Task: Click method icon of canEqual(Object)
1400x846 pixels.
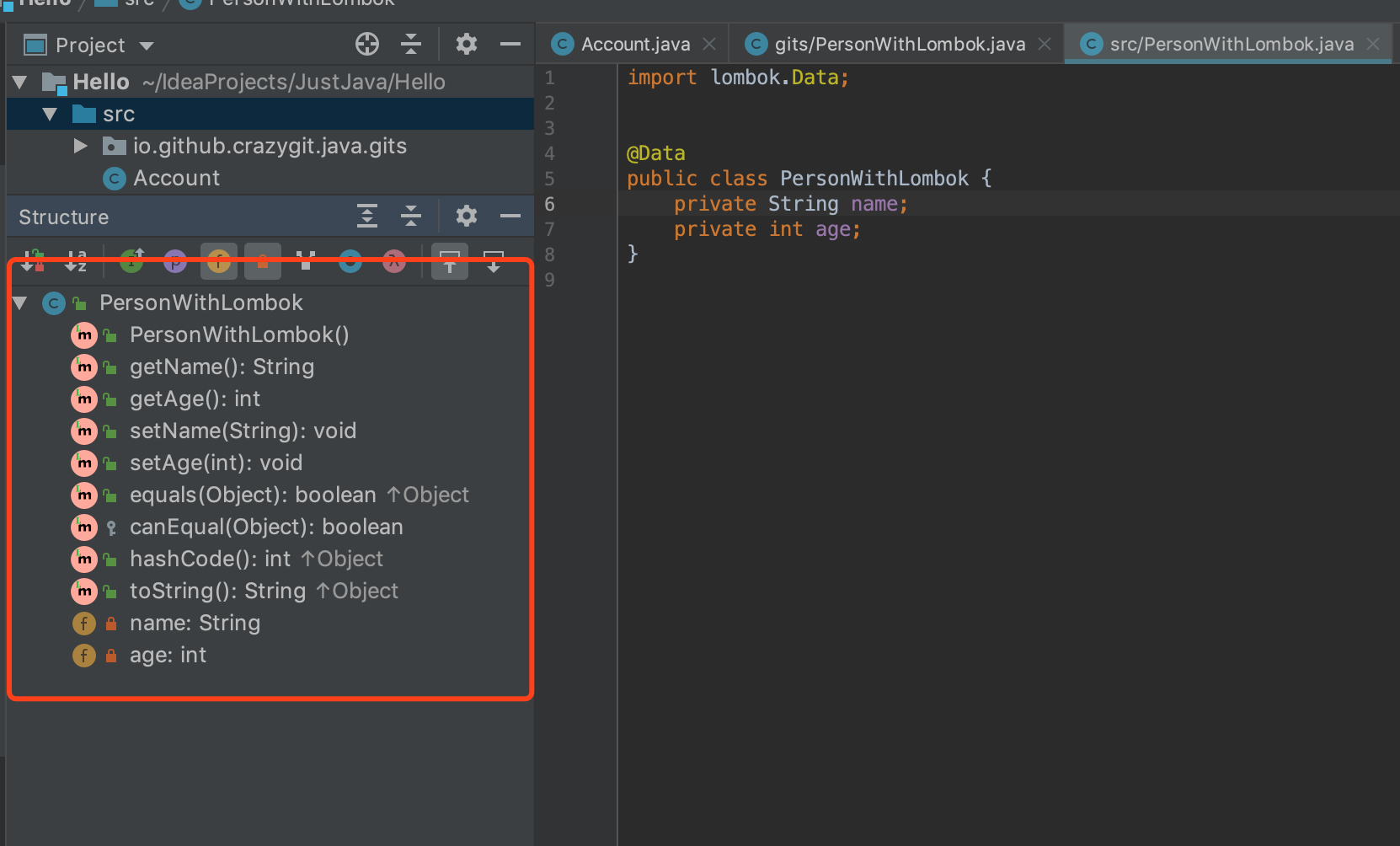Action: click(84, 527)
